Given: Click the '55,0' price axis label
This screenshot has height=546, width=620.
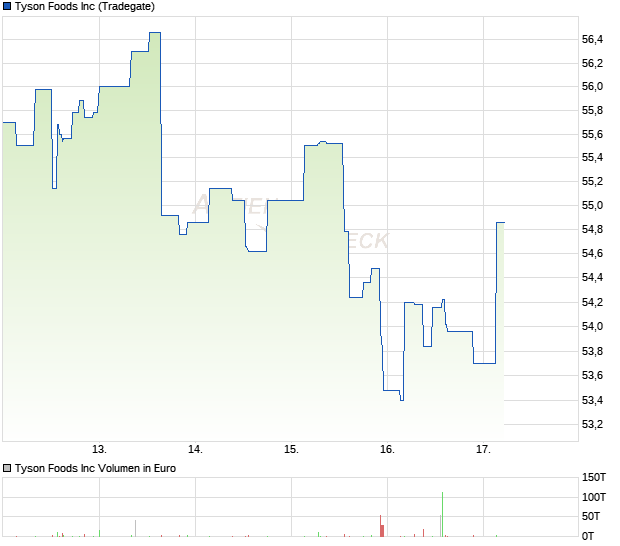Looking at the screenshot, I should (592, 205).
